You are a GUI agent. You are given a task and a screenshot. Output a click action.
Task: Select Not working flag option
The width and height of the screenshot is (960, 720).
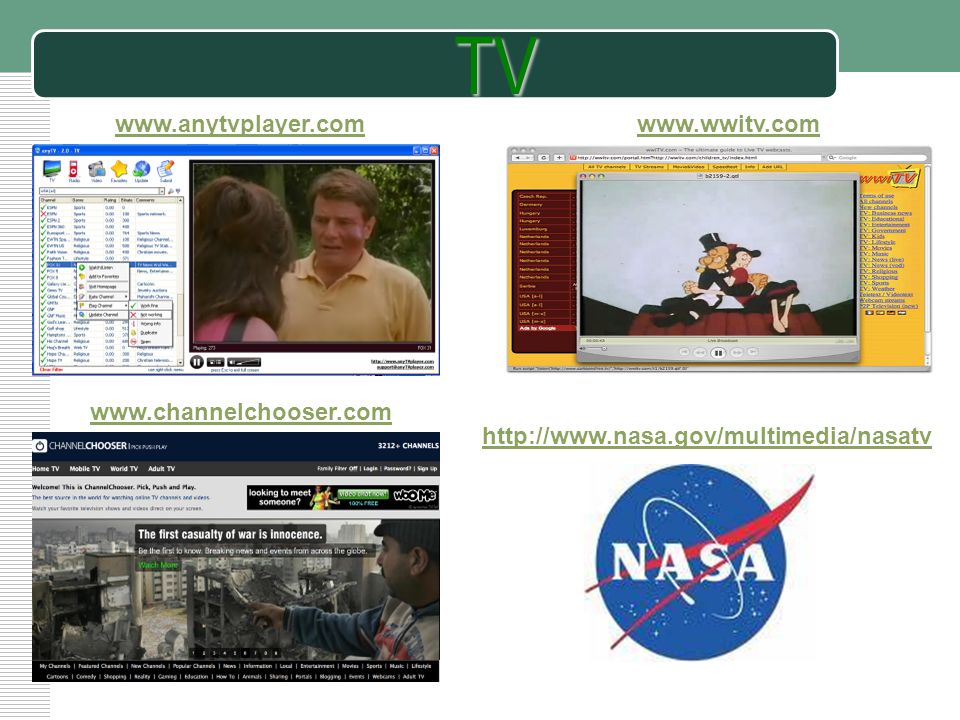pos(151,315)
